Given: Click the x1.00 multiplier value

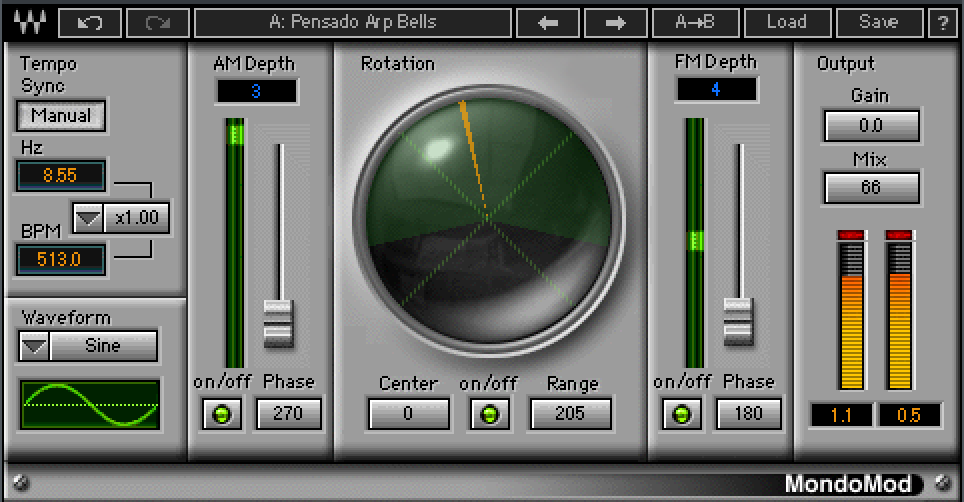Looking at the screenshot, I should [x=136, y=218].
